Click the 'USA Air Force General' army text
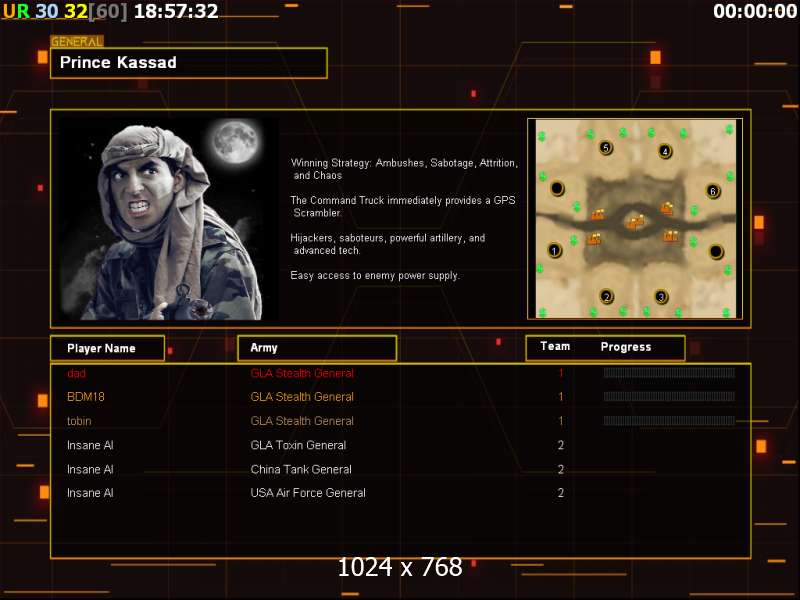This screenshot has height=600, width=800. click(x=308, y=493)
